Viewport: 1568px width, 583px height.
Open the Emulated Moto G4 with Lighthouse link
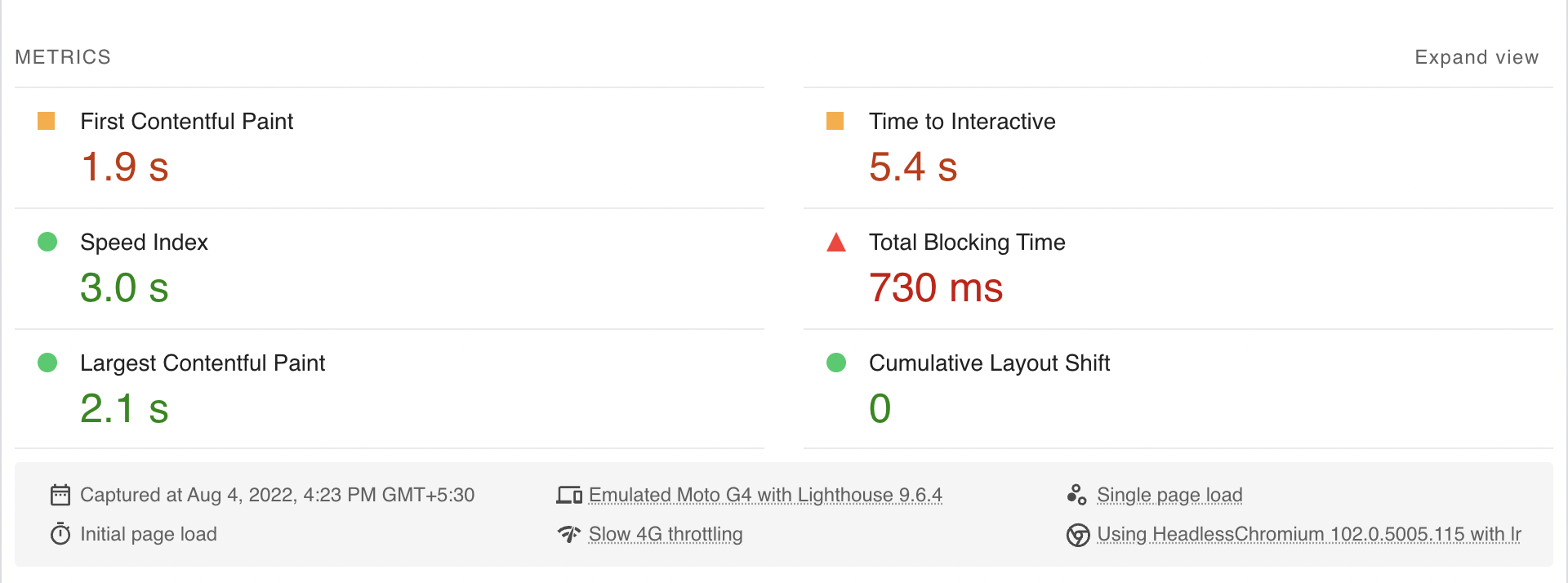click(x=765, y=495)
